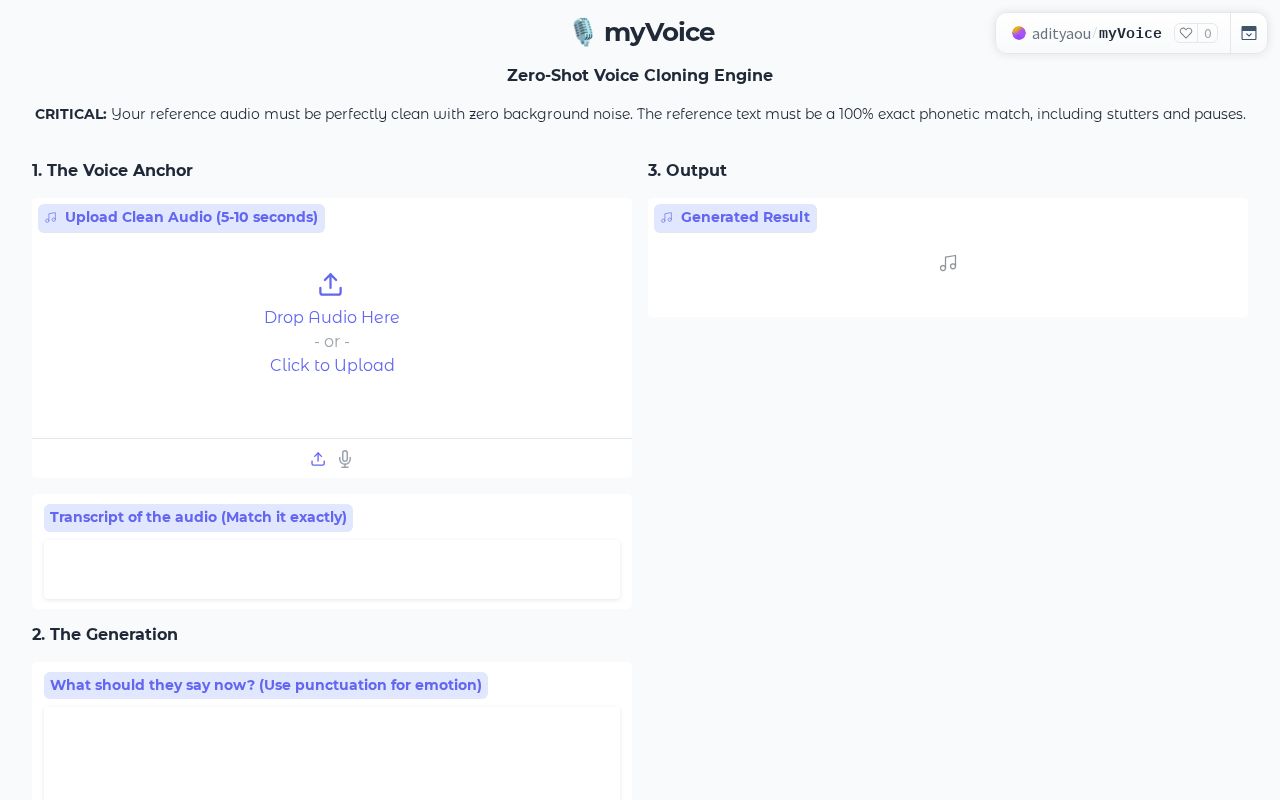Viewport: 1280px width, 800px height.
Task: Open the adityaou user profile link
Action: [x=1061, y=34]
